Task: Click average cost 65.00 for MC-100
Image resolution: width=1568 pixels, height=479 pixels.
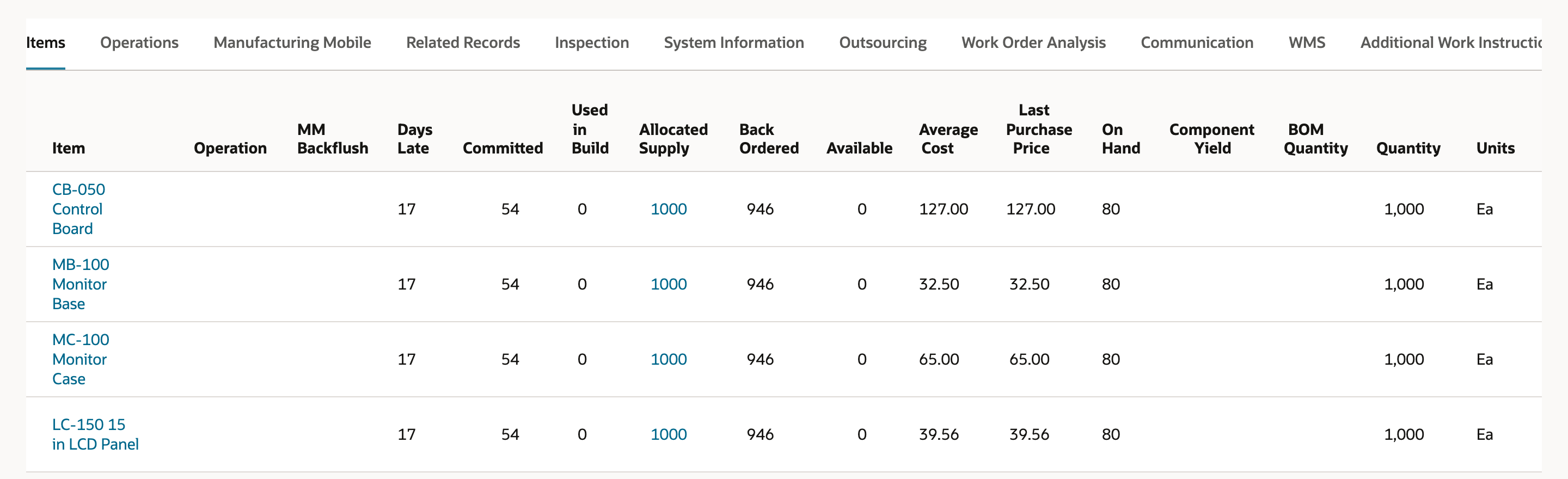Action: click(x=939, y=359)
